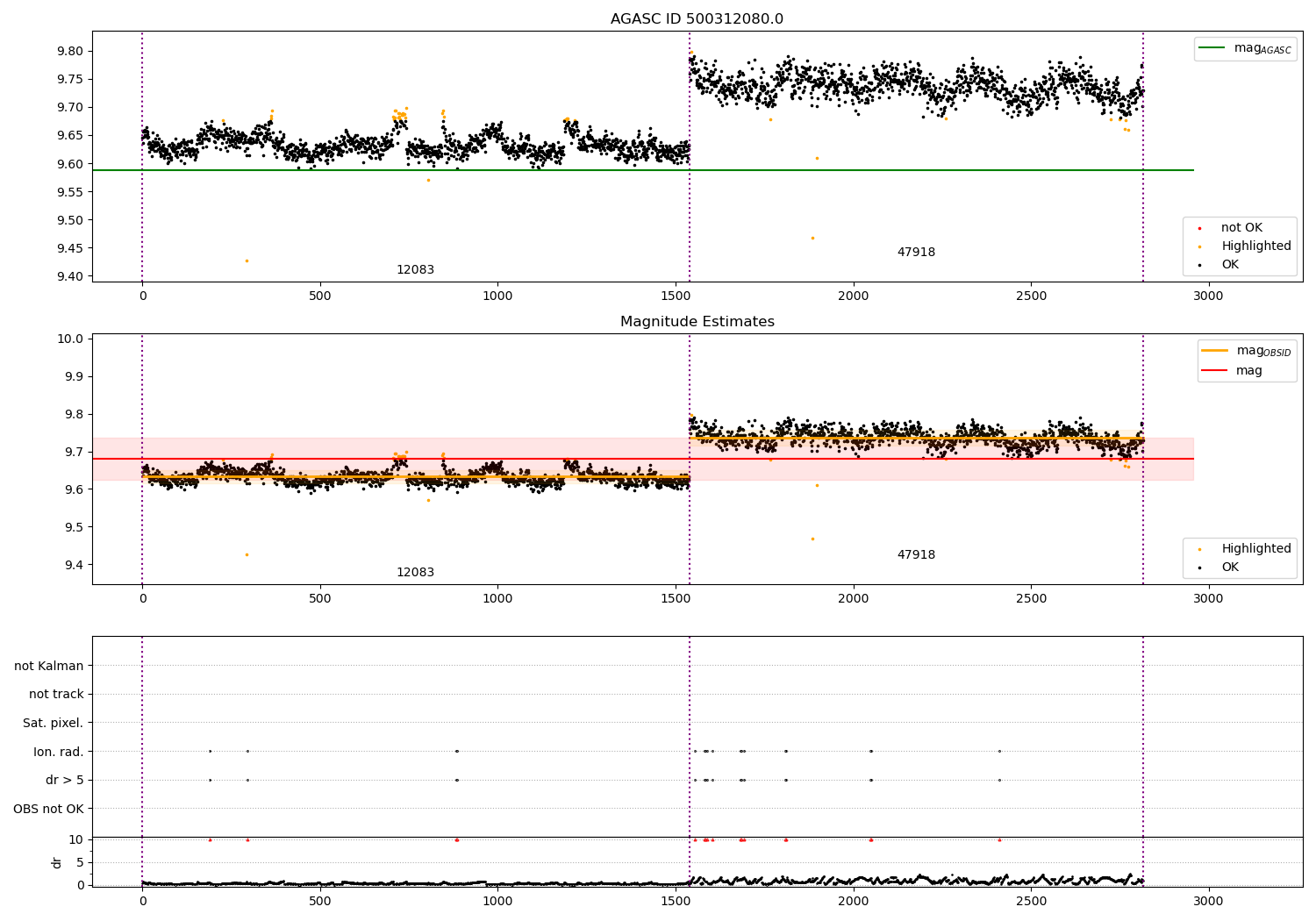Image resolution: width=1316 pixels, height=921 pixels.
Task: Click the "OBS not OK" axis label
Action: [x=48, y=809]
